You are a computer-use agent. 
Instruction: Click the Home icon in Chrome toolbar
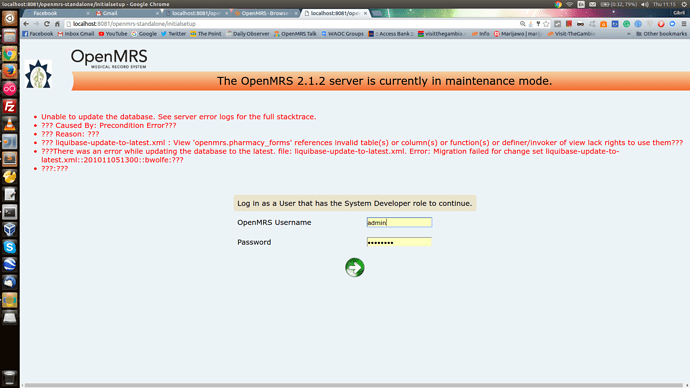coord(57,24)
